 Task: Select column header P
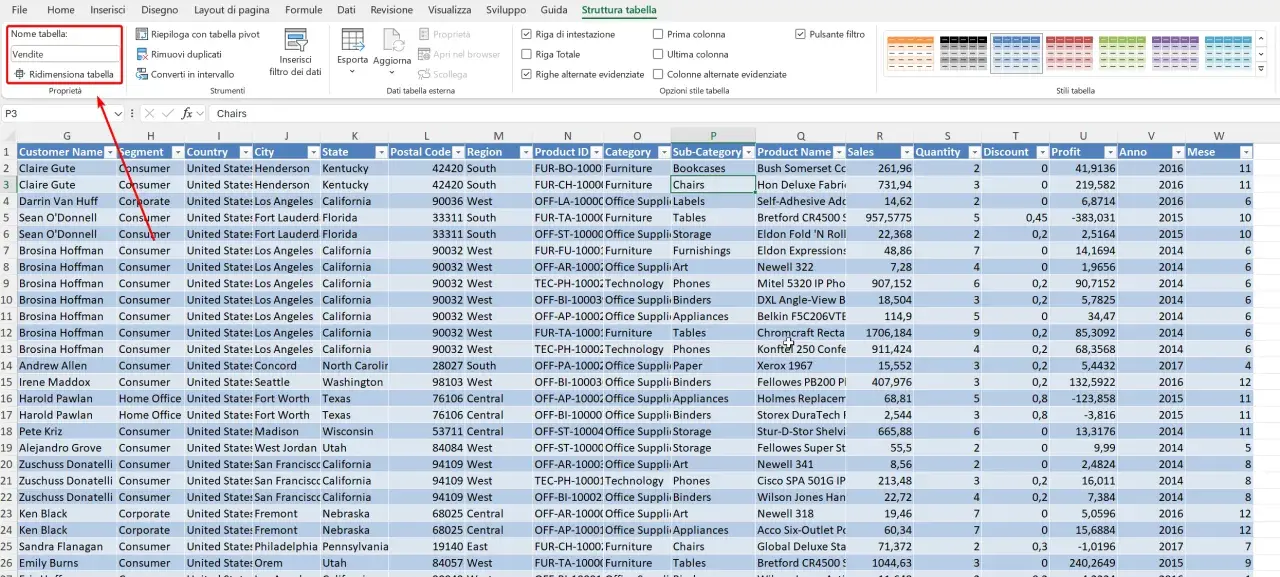coord(713,136)
